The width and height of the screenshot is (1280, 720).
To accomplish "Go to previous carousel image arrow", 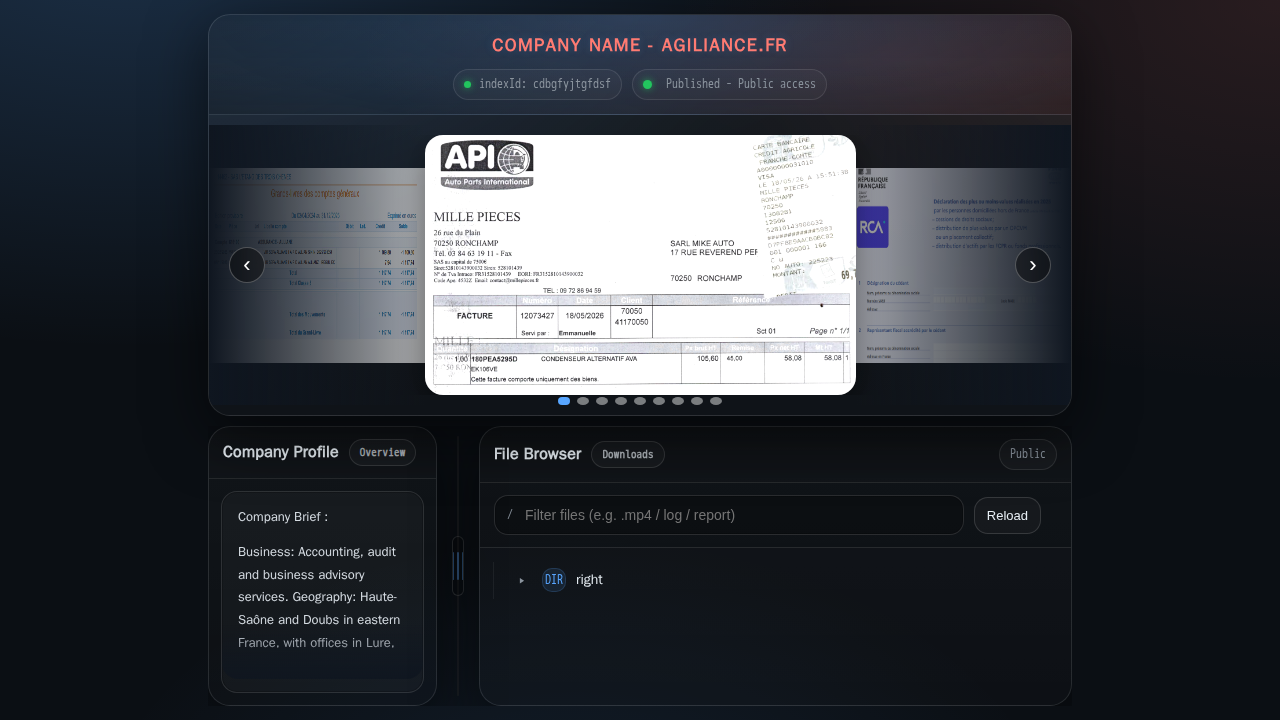I will pyautogui.click(x=247, y=265).
